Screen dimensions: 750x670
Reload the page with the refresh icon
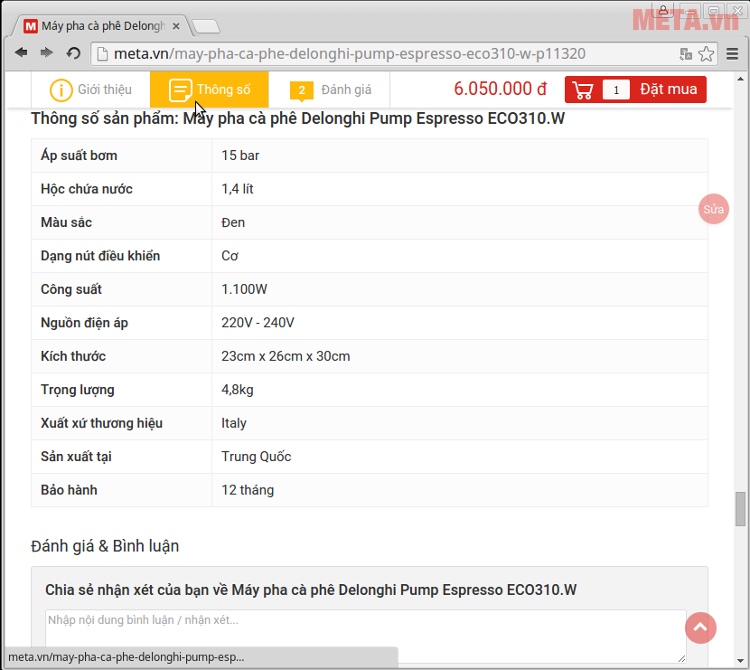pyautogui.click(x=73, y=53)
